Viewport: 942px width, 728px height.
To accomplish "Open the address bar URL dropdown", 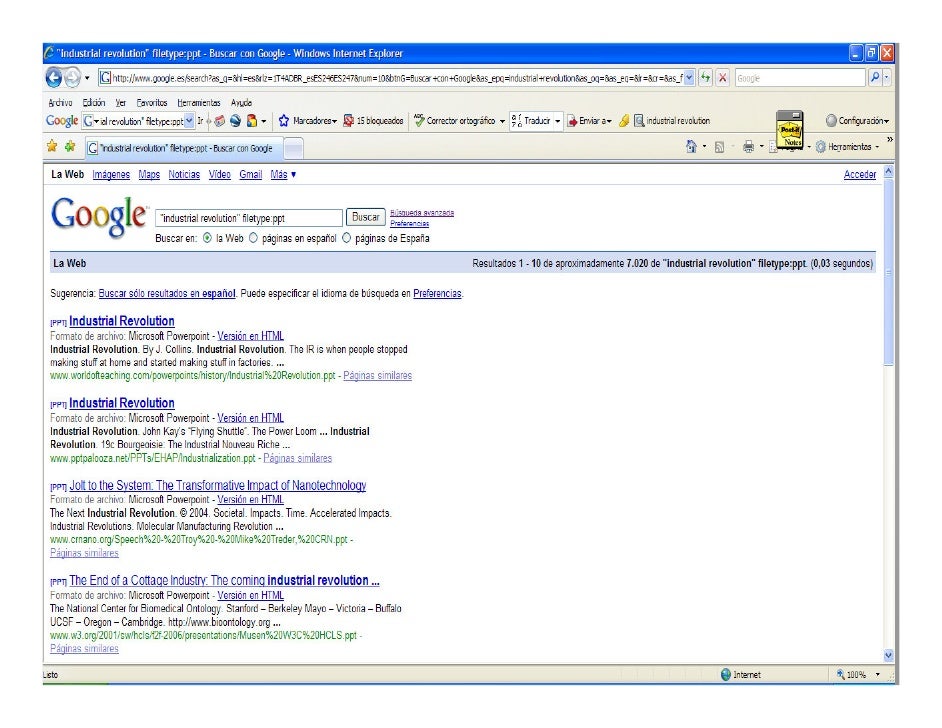I will 689,77.
